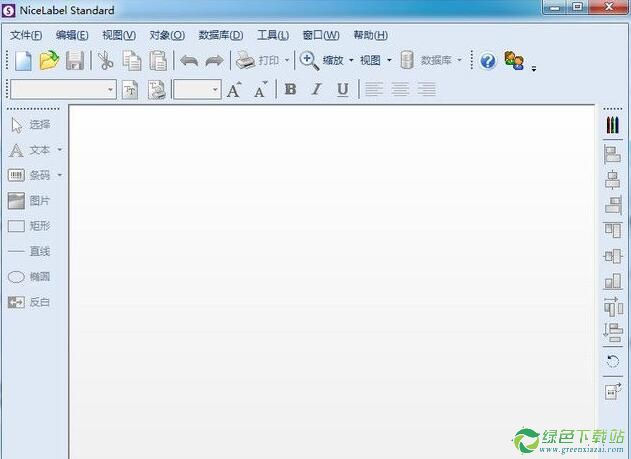
Task: Select the 选择 pointer tool
Action: 31,125
